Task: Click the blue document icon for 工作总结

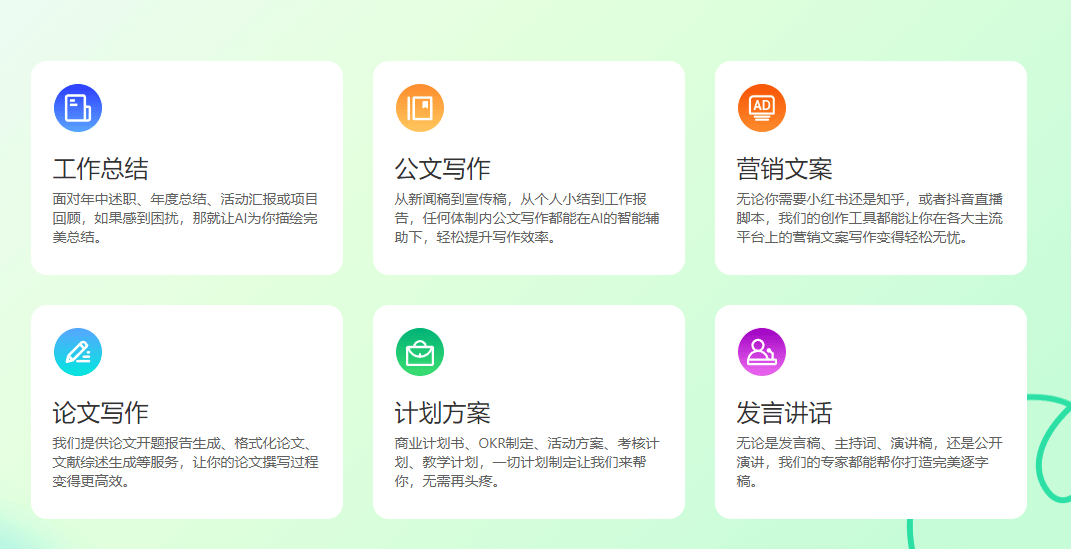Action: click(x=78, y=108)
